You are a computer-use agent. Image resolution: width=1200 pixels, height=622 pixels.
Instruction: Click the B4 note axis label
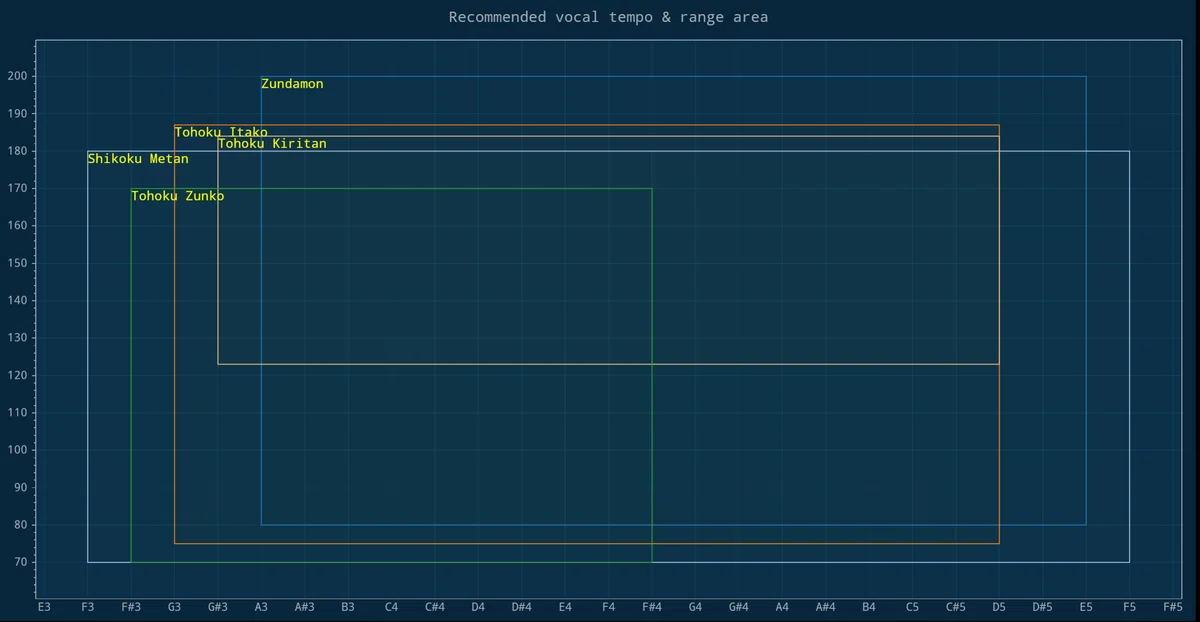[869, 607]
